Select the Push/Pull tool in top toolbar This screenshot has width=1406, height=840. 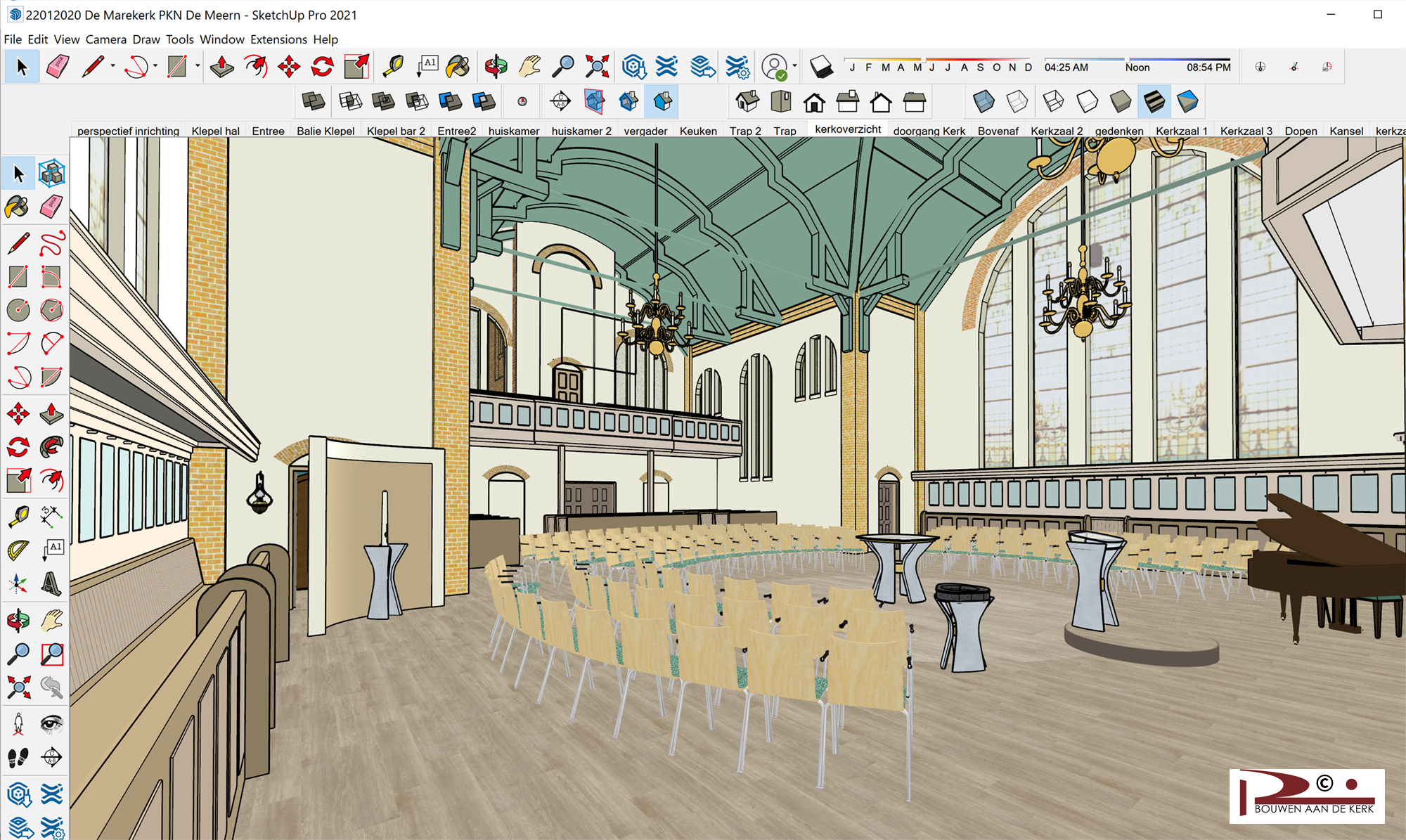[222, 67]
